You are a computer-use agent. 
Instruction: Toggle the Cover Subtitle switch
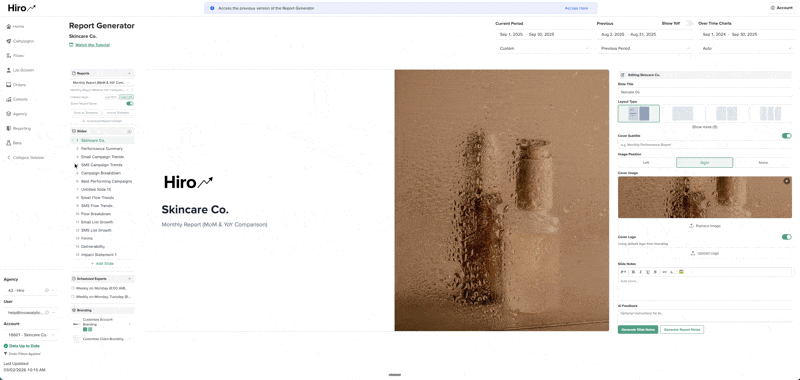pos(787,136)
